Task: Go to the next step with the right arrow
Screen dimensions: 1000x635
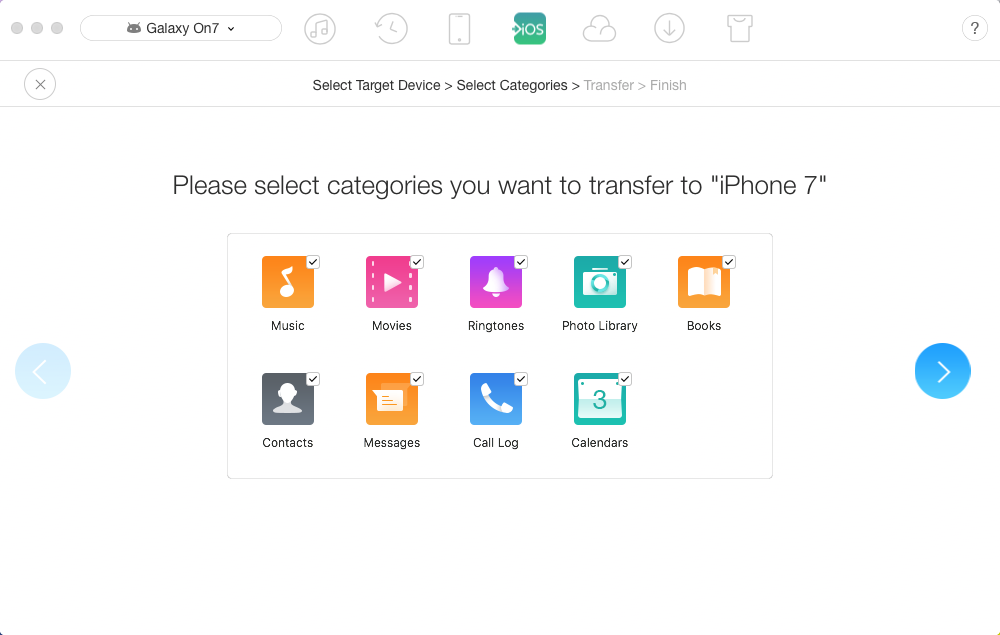Action: click(x=943, y=371)
